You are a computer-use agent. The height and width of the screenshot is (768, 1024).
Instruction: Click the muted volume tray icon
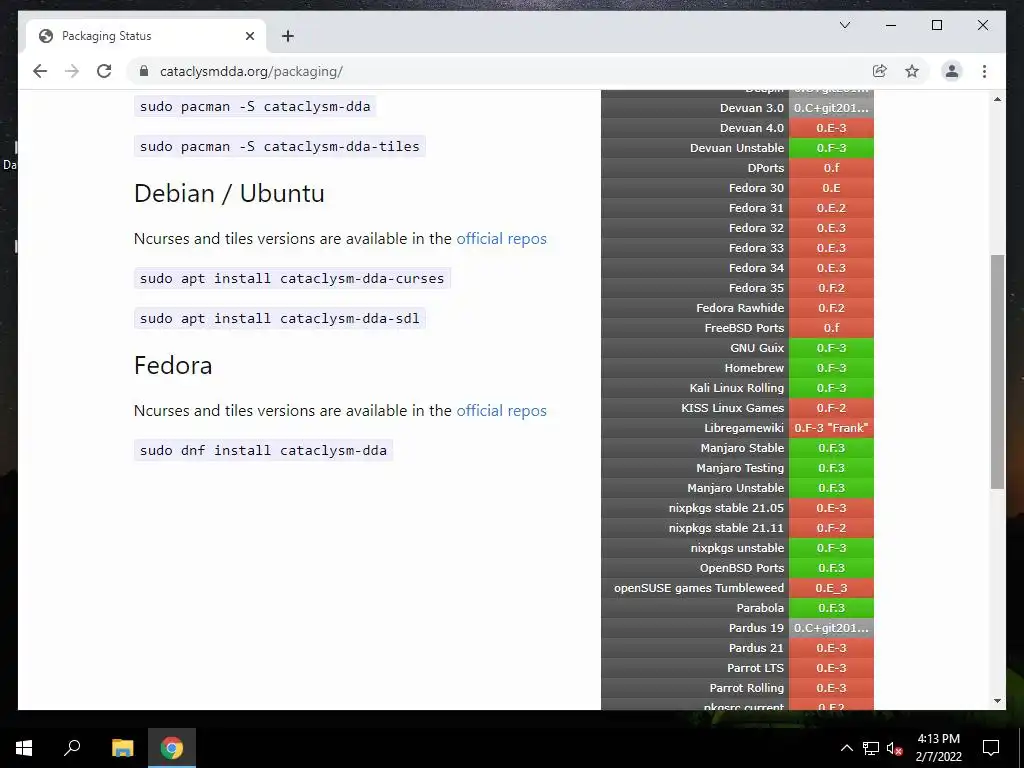pos(894,748)
